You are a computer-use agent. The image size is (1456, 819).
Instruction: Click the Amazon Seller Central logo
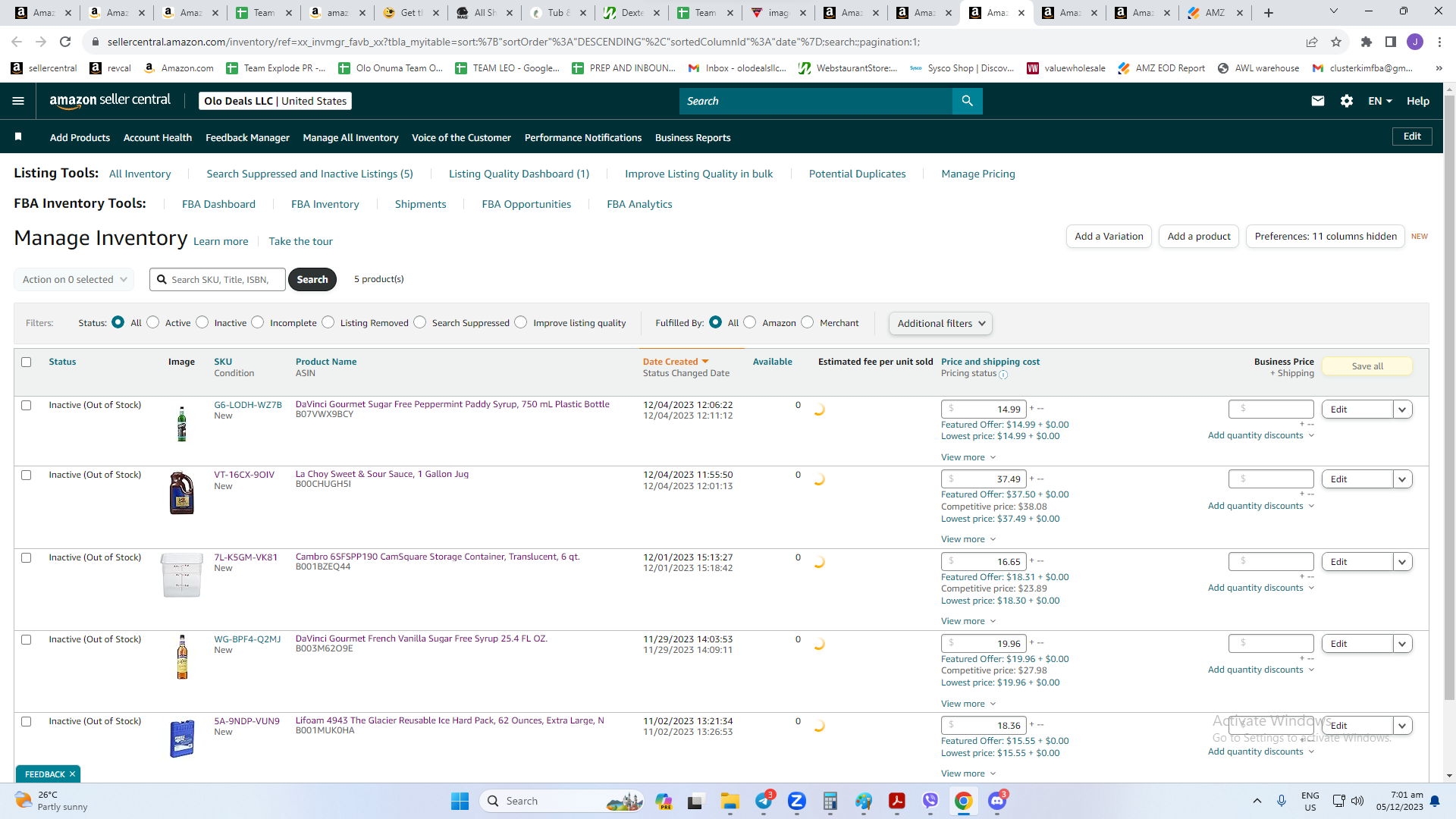(x=110, y=101)
